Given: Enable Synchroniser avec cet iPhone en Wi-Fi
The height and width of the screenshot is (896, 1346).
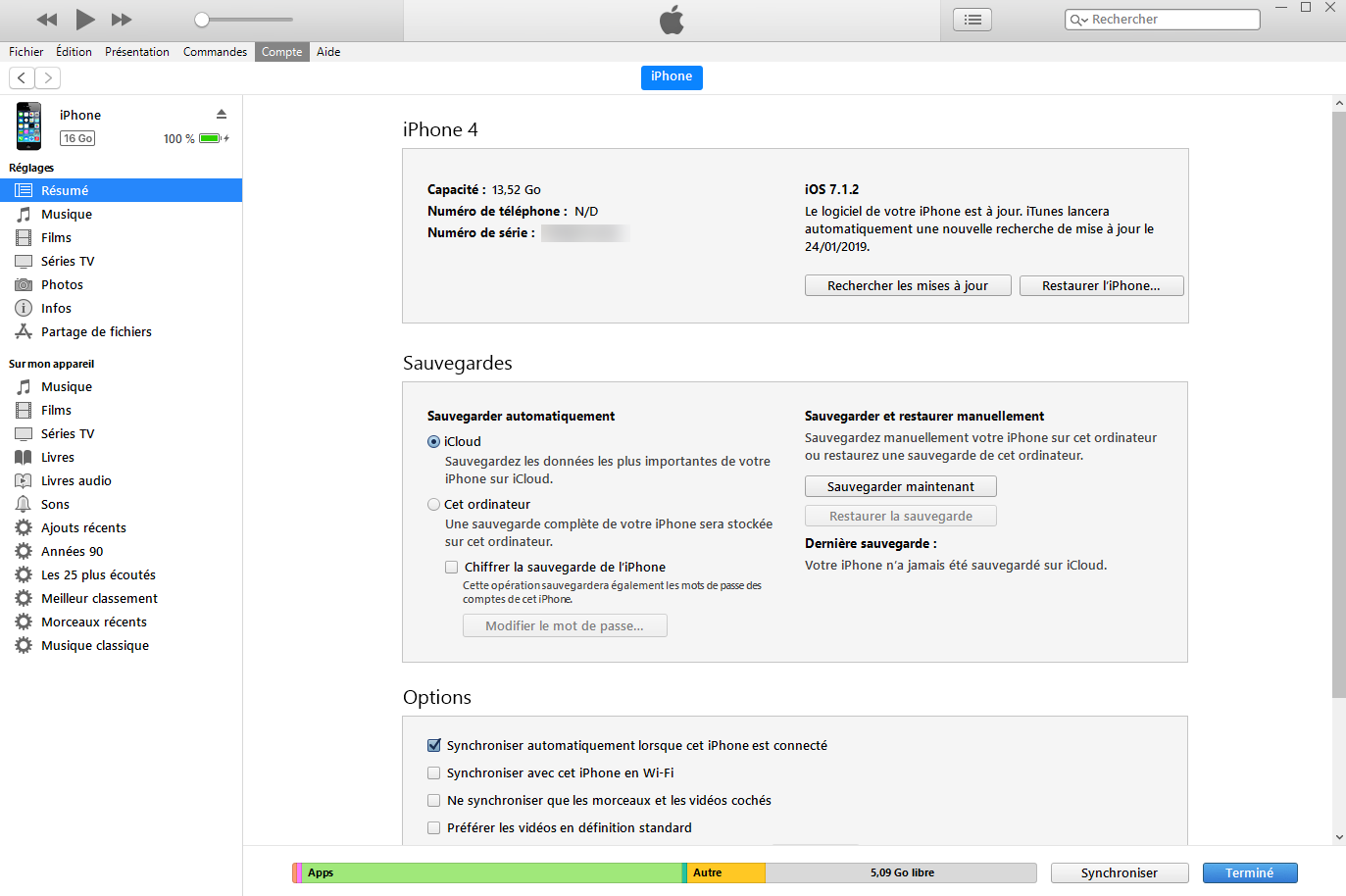Looking at the screenshot, I should coord(434,773).
